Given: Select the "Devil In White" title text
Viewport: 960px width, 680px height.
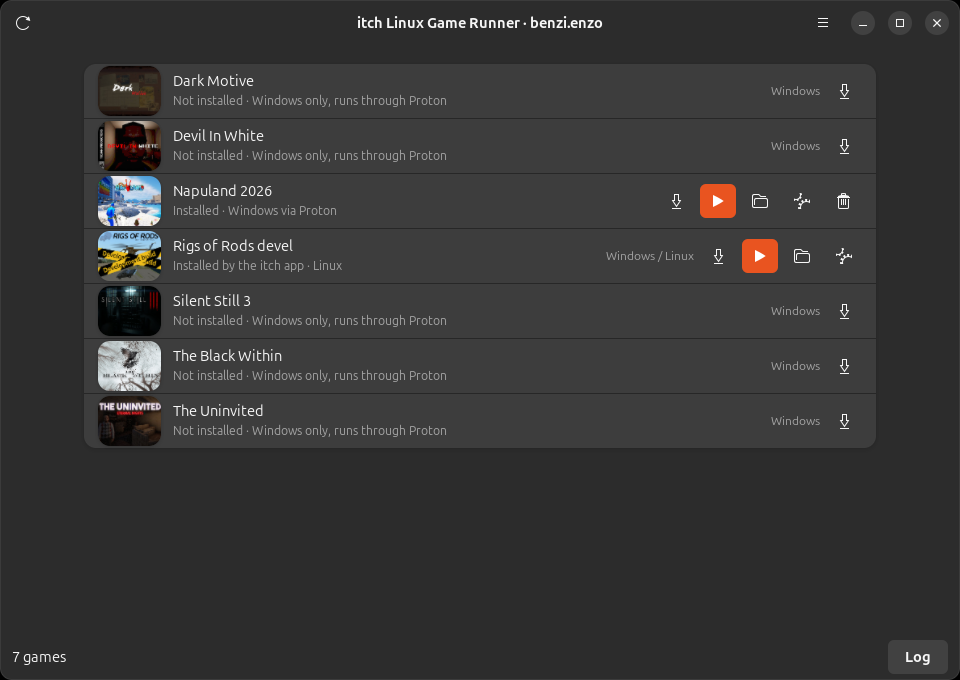Looking at the screenshot, I should (218, 136).
